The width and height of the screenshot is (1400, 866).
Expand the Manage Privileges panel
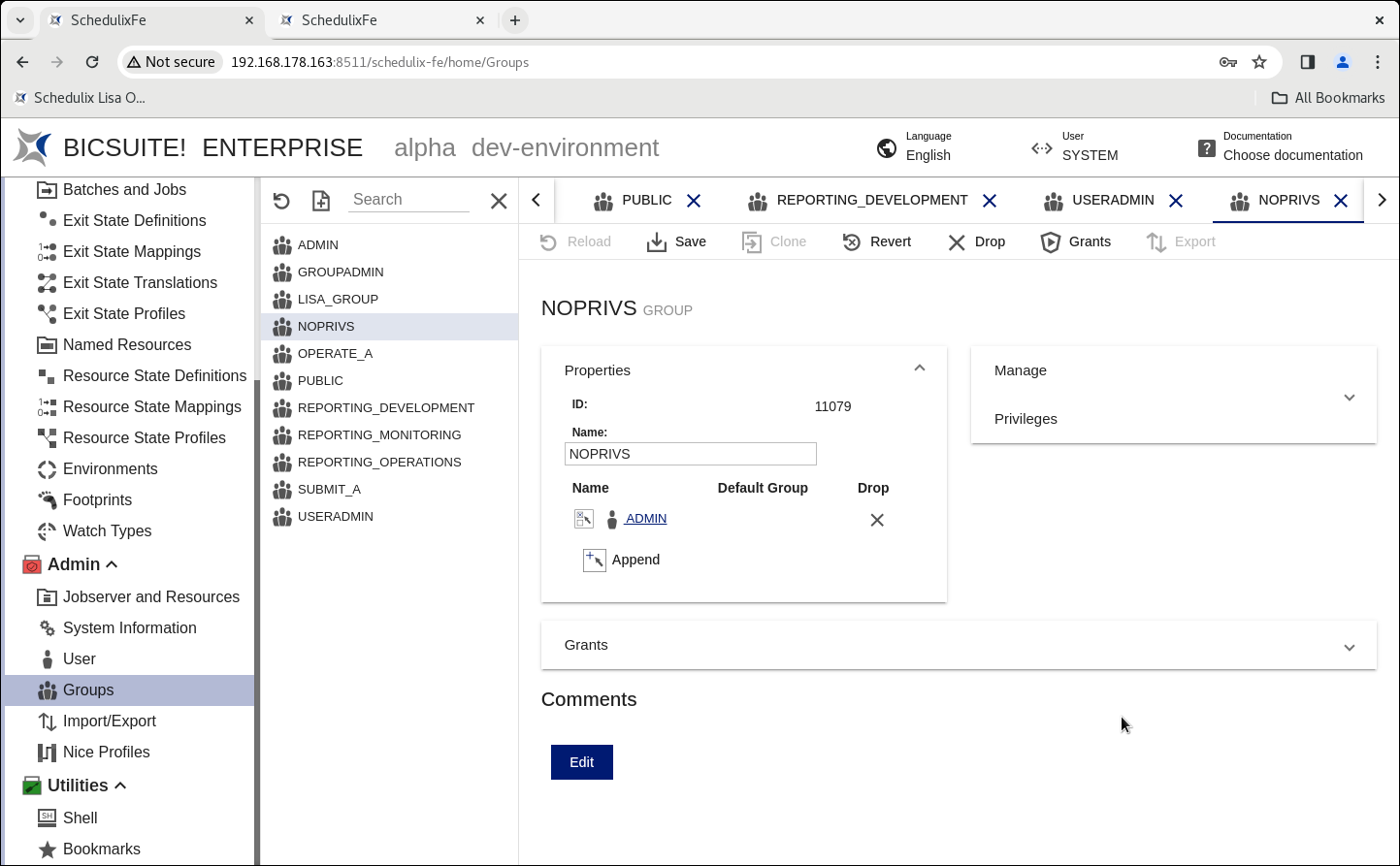[x=1349, y=398]
